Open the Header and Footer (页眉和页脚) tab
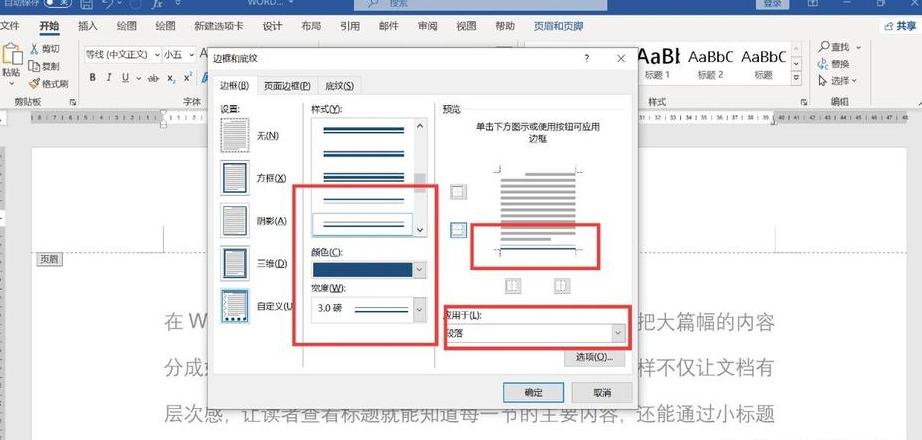 (x=558, y=26)
